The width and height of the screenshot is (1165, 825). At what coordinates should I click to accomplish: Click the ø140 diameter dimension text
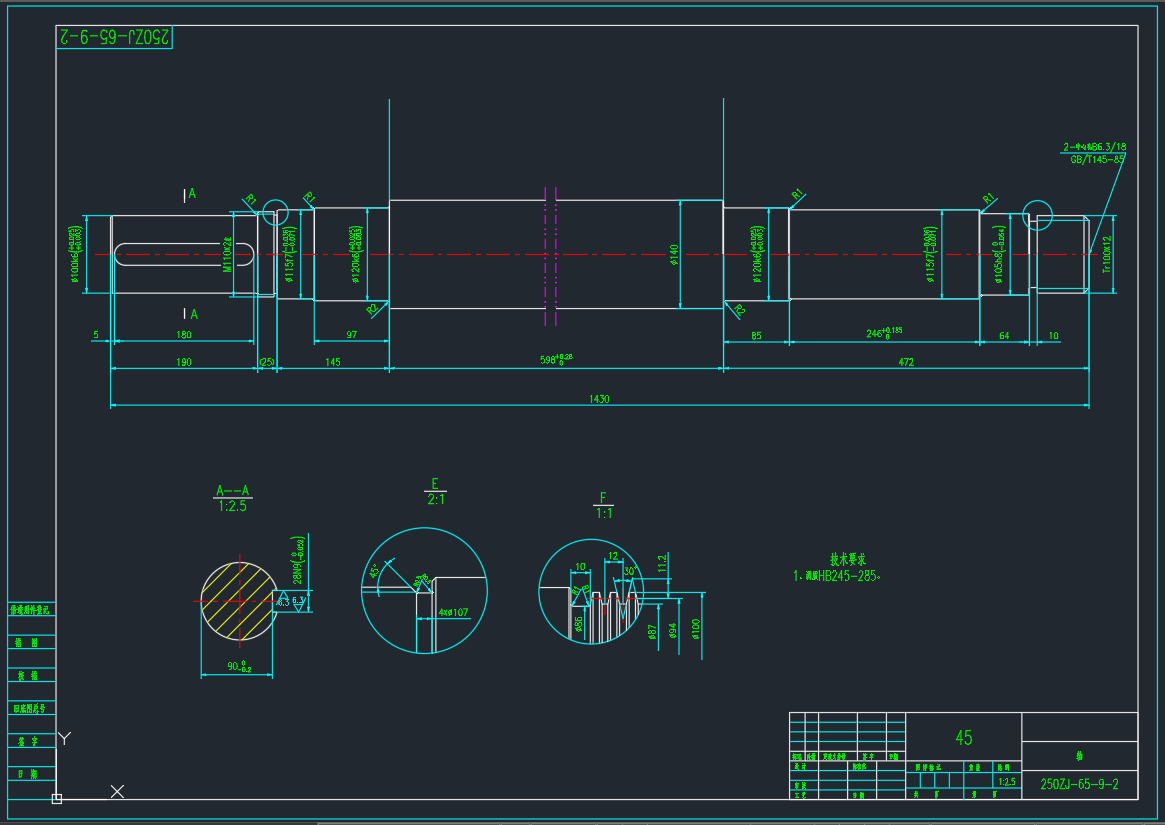pyautogui.click(x=674, y=255)
